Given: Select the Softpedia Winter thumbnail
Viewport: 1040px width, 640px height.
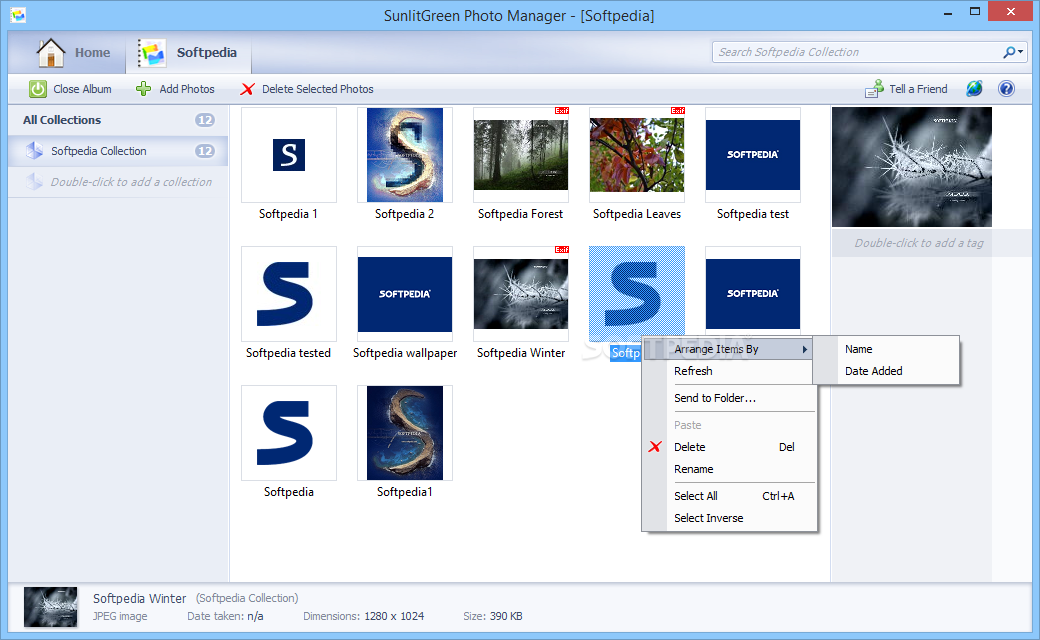Looking at the screenshot, I should tap(521, 294).
